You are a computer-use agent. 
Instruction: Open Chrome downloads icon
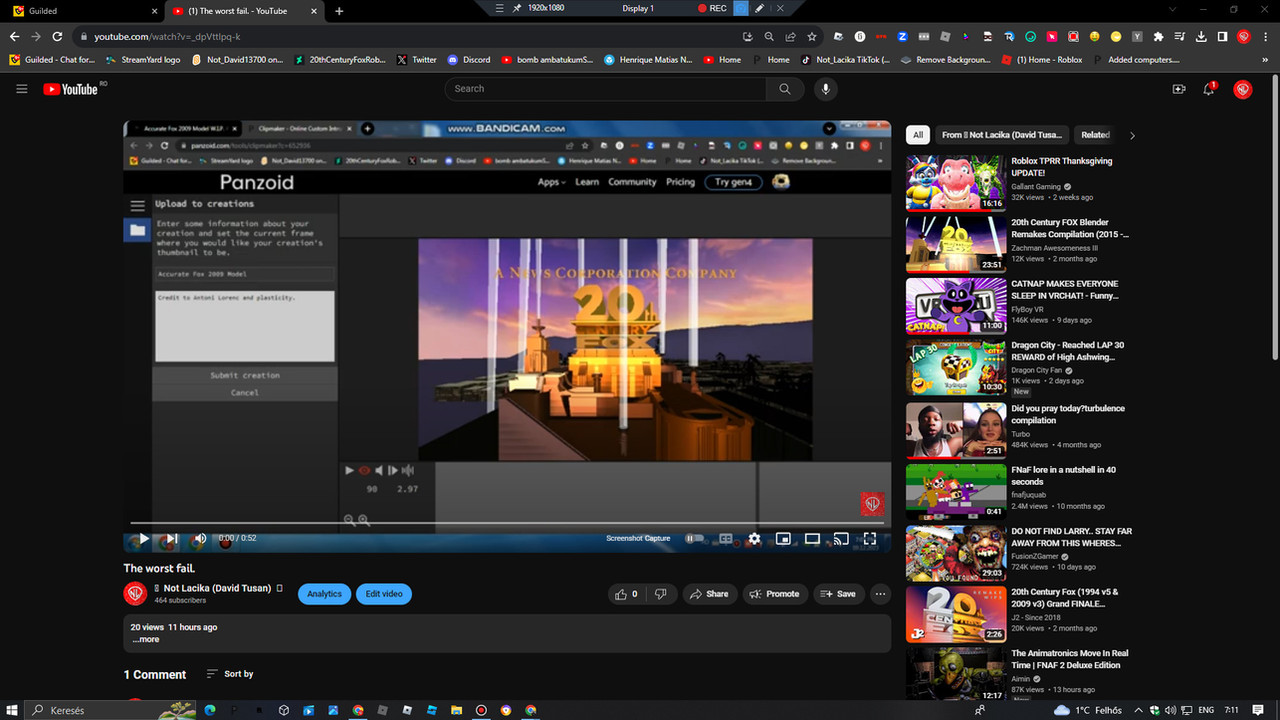[1201, 37]
